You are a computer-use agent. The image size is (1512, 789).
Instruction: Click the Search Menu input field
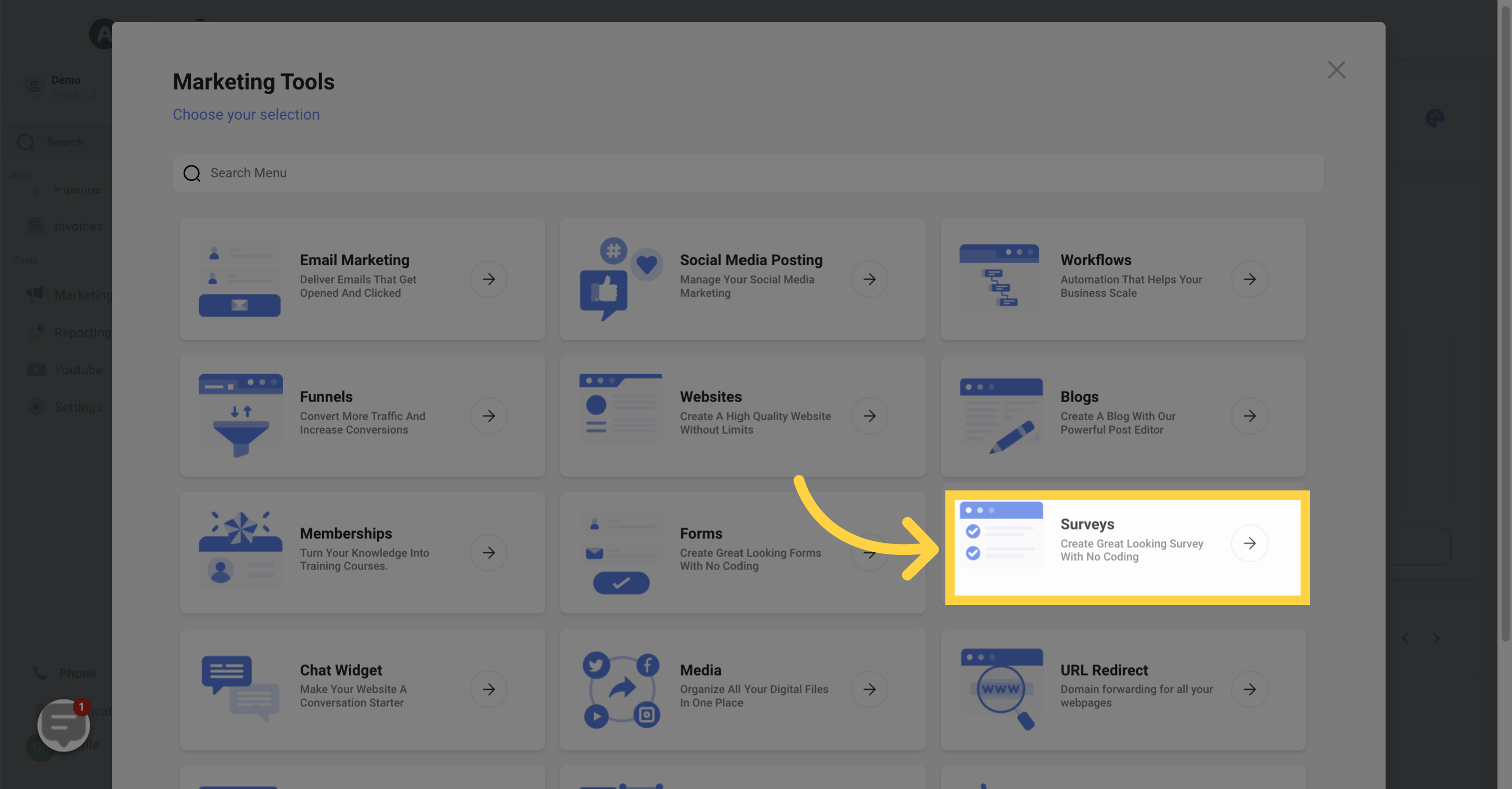[x=748, y=173]
